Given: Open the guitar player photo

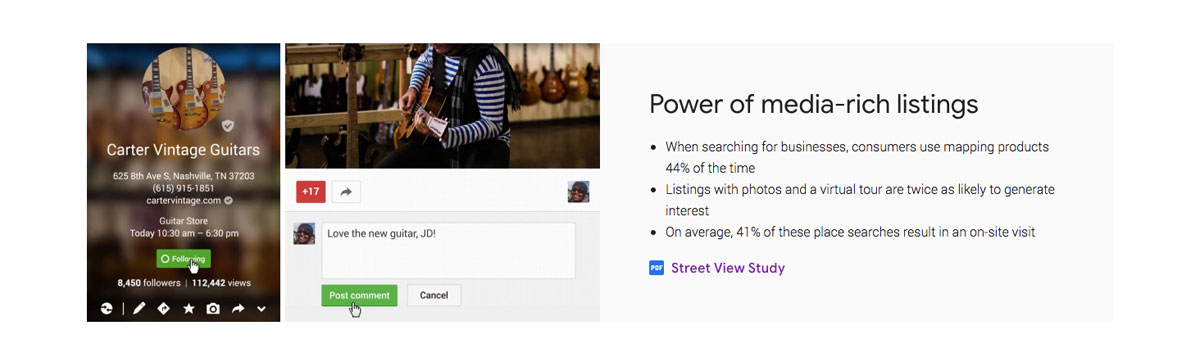Looking at the screenshot, I should 442,106.
